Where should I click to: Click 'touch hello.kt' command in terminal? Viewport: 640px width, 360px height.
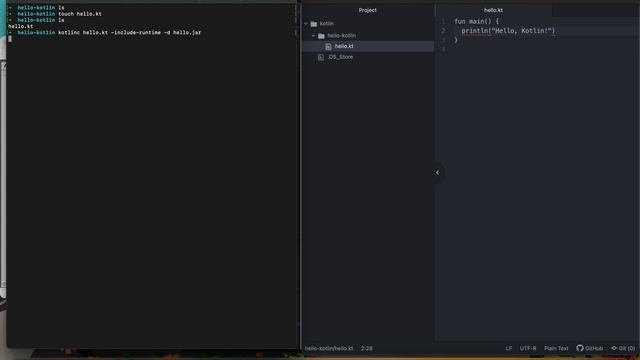pyautogui.click(x=80, y=14)
